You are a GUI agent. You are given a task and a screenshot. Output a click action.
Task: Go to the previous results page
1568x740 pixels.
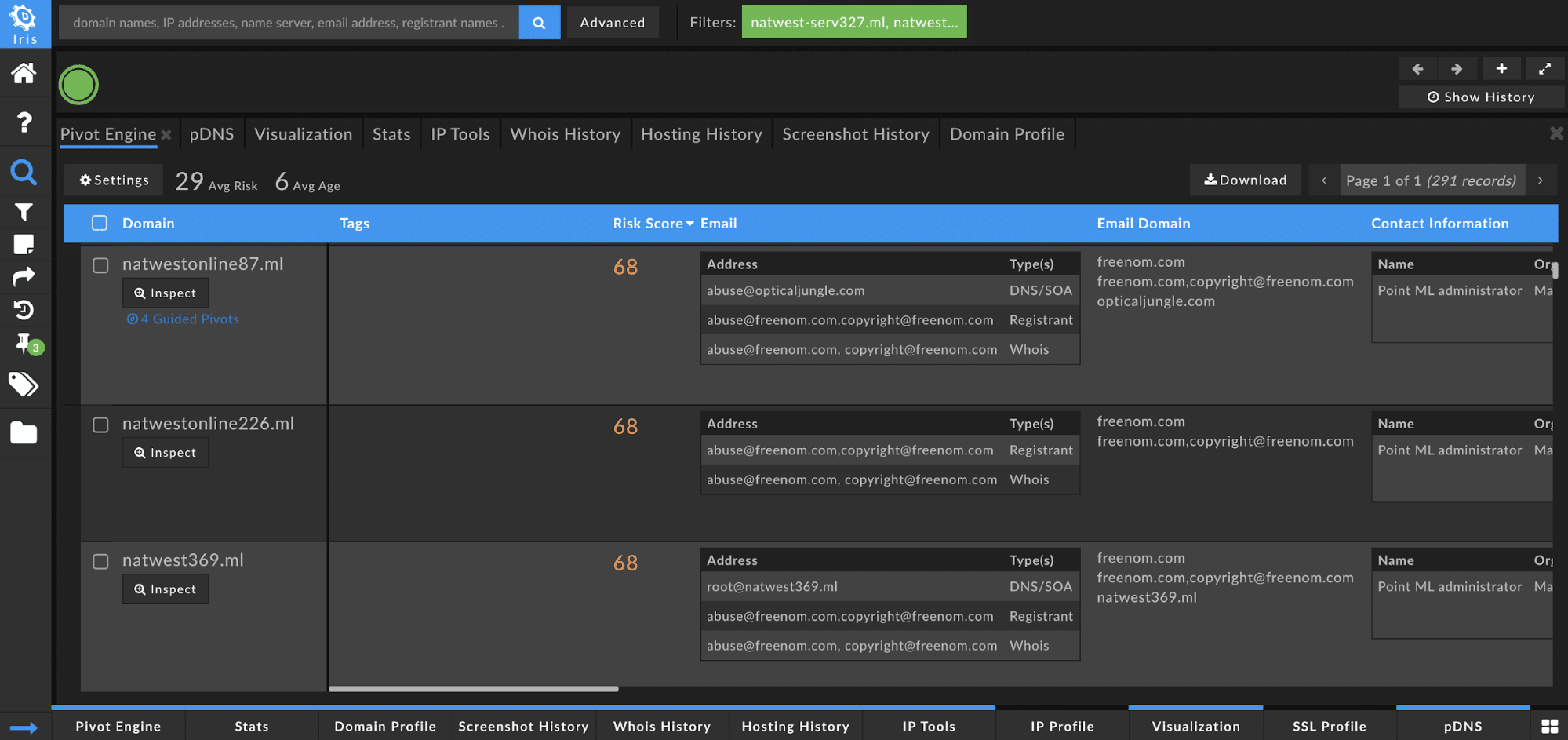click(x=1324, y=180)
